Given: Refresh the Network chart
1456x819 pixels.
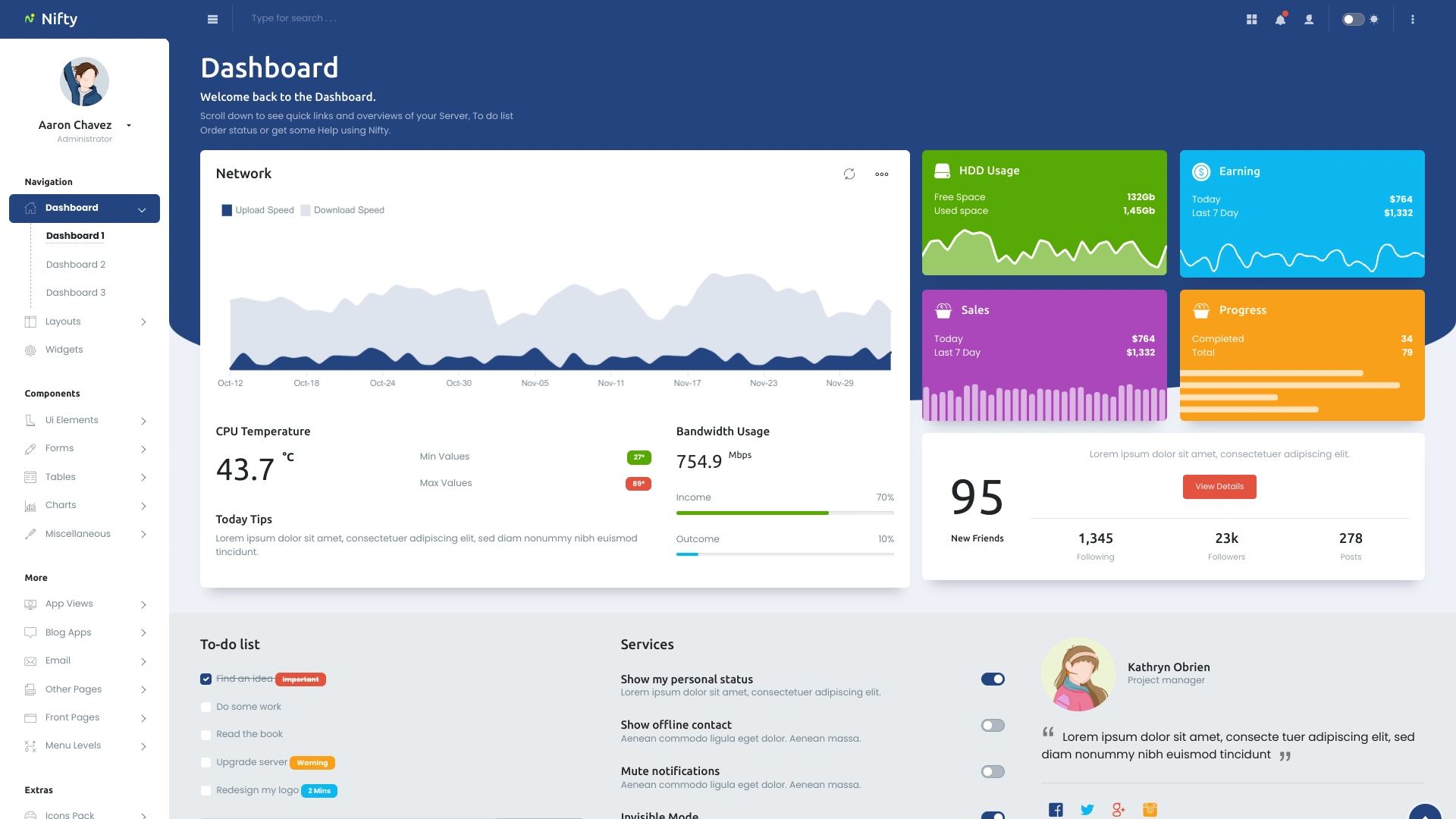Looking at the screenshot, I should point(849,174).
